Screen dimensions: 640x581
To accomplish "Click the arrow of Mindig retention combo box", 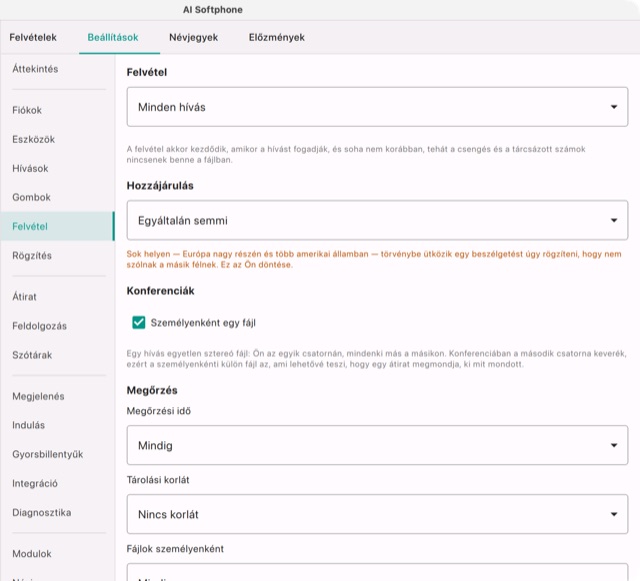I will (614, 445).
